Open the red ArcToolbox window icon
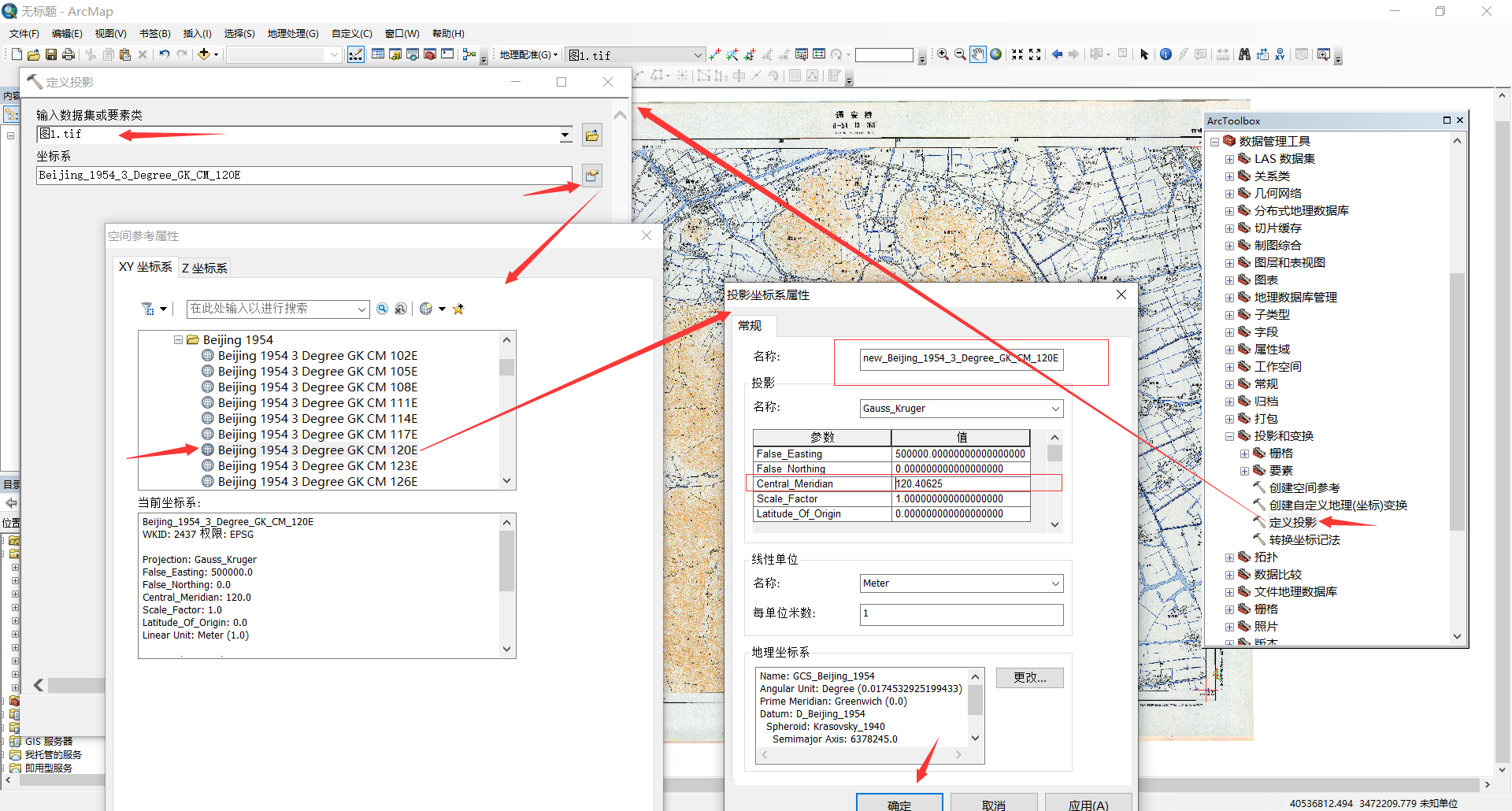 pos(430,54)
